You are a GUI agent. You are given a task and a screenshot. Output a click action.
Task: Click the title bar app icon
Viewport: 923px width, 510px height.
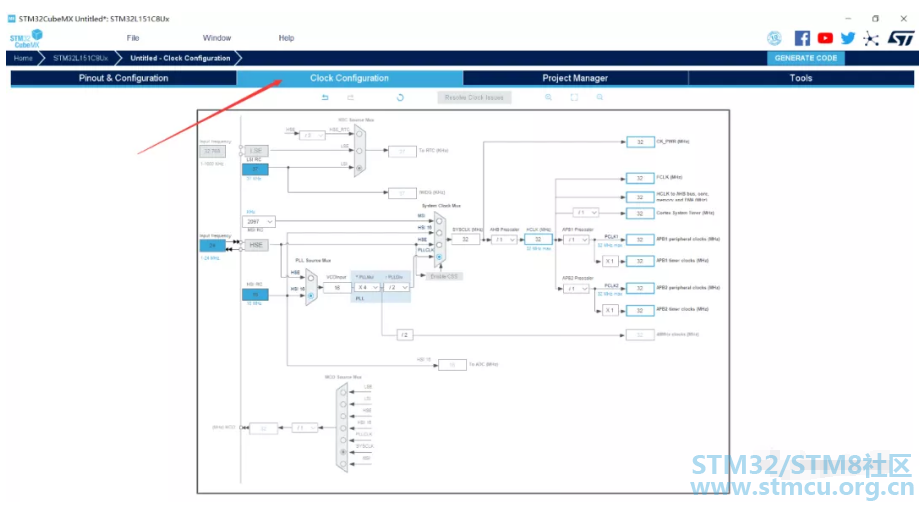[x=11, y=19]
